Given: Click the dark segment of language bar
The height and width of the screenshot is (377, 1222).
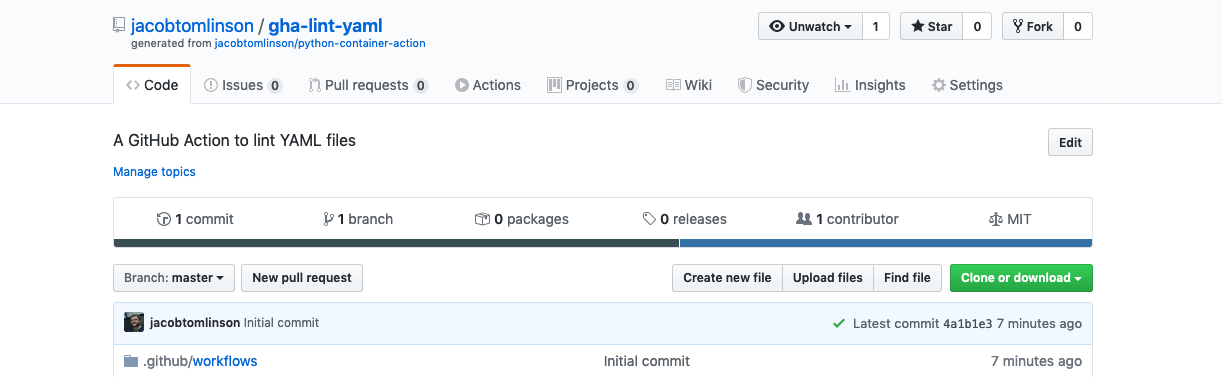Looking at the screenshot, I should [x=396, y=243].
